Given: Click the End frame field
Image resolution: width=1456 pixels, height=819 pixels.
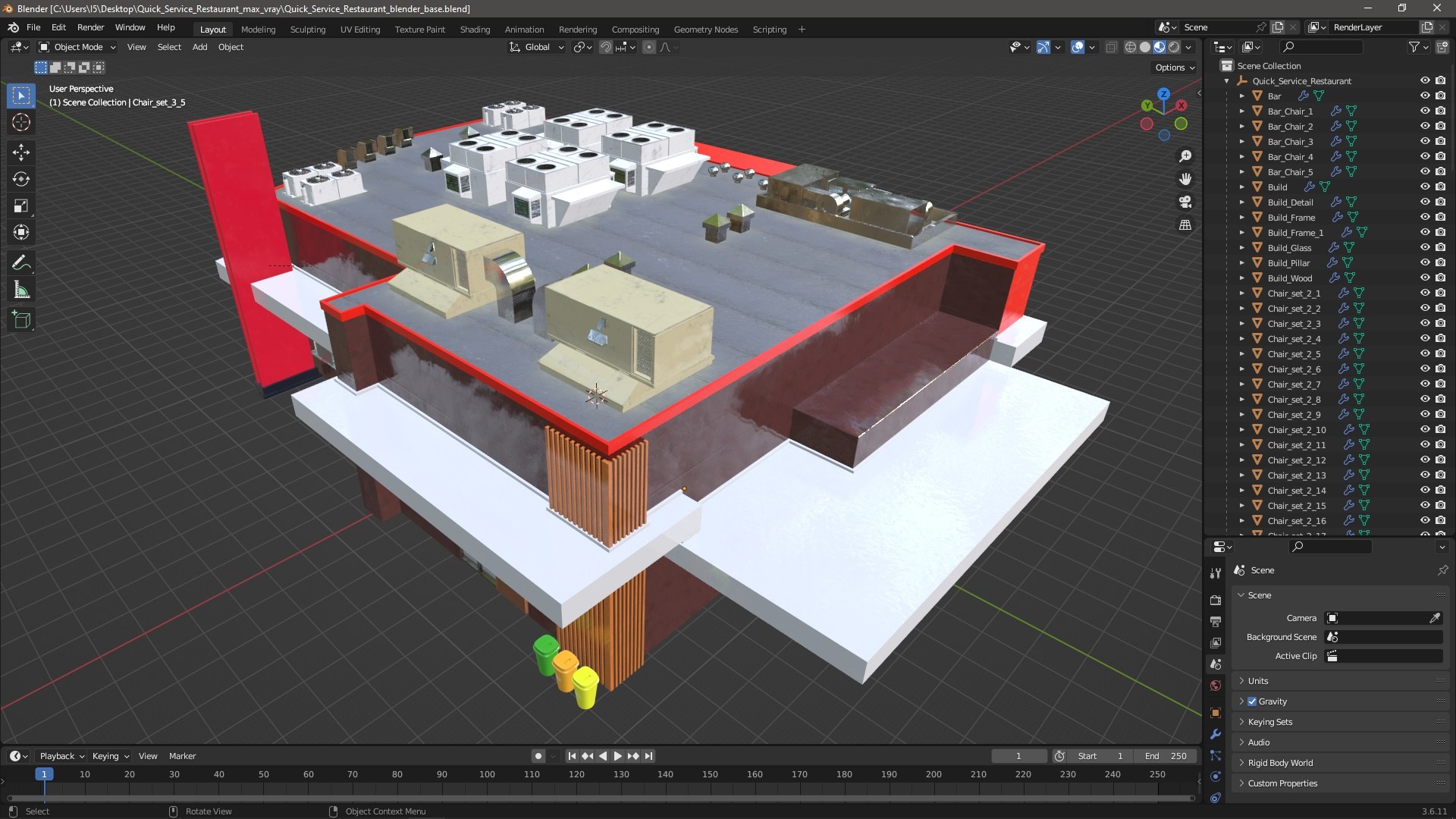Looking at the screenshot, I should coord(1166,756).
